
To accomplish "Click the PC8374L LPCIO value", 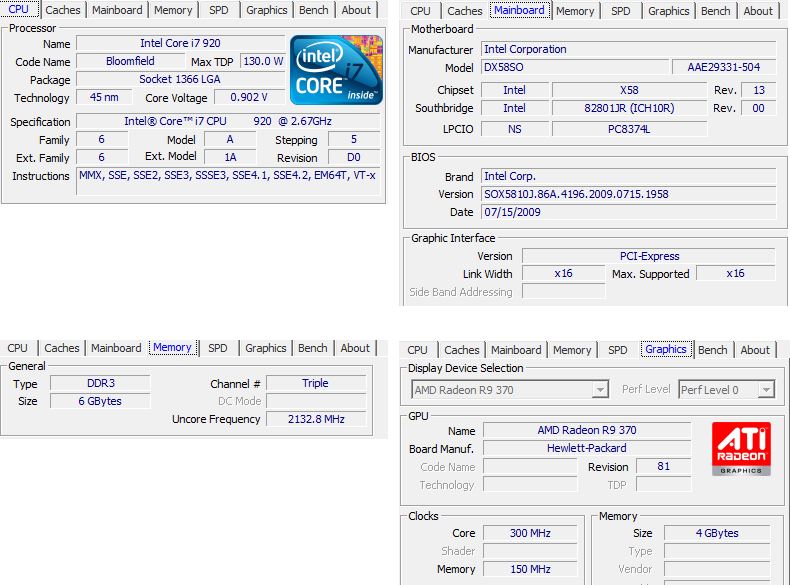I will (629, 129).
